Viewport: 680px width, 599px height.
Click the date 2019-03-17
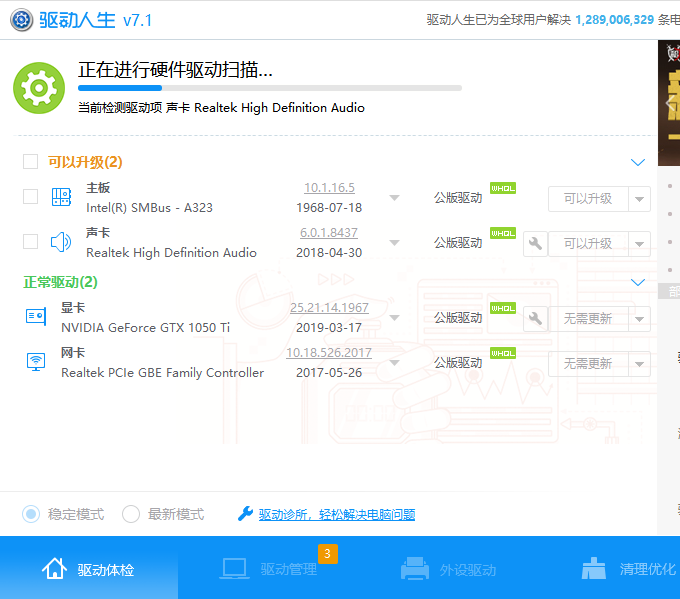[x=329, y=327]
